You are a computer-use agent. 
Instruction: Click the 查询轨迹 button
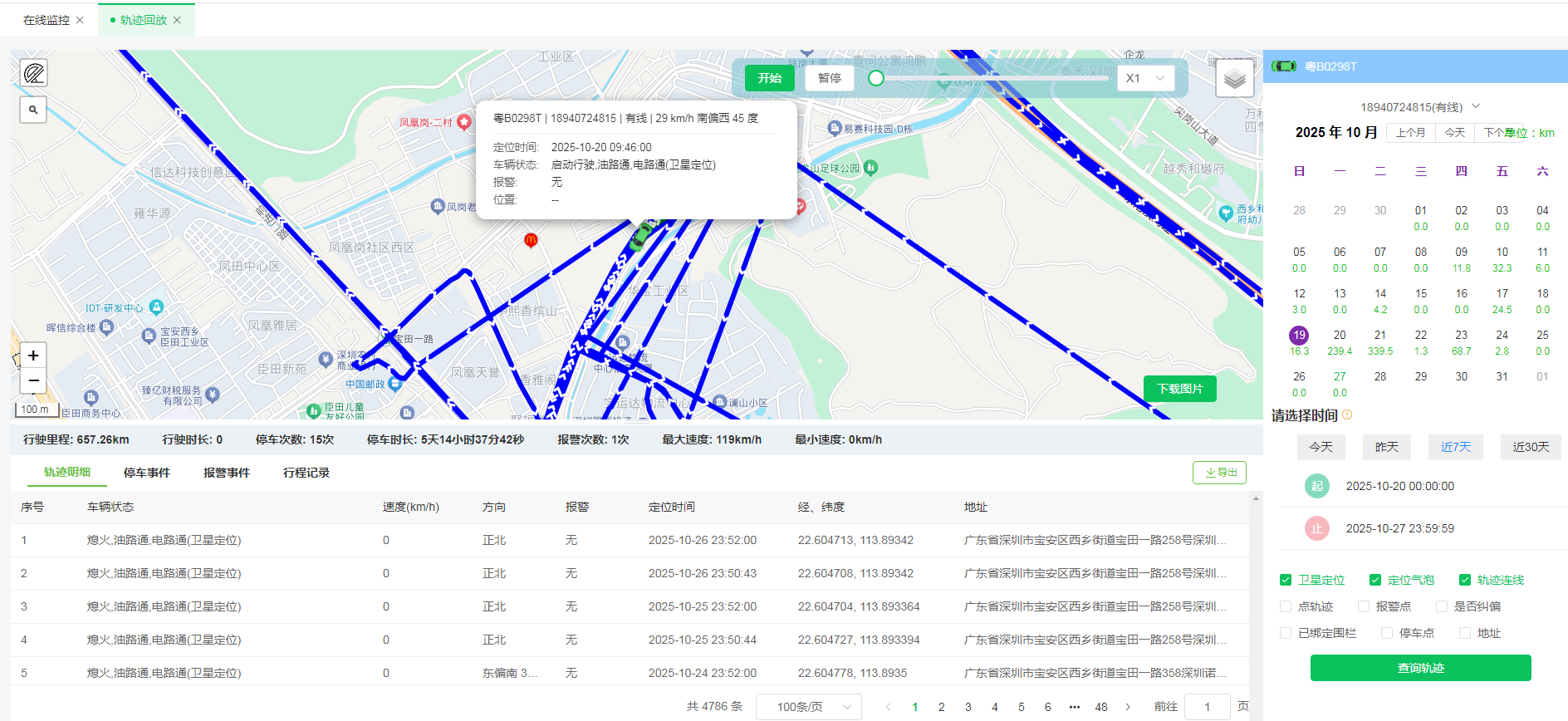(x=1420, y=668)
